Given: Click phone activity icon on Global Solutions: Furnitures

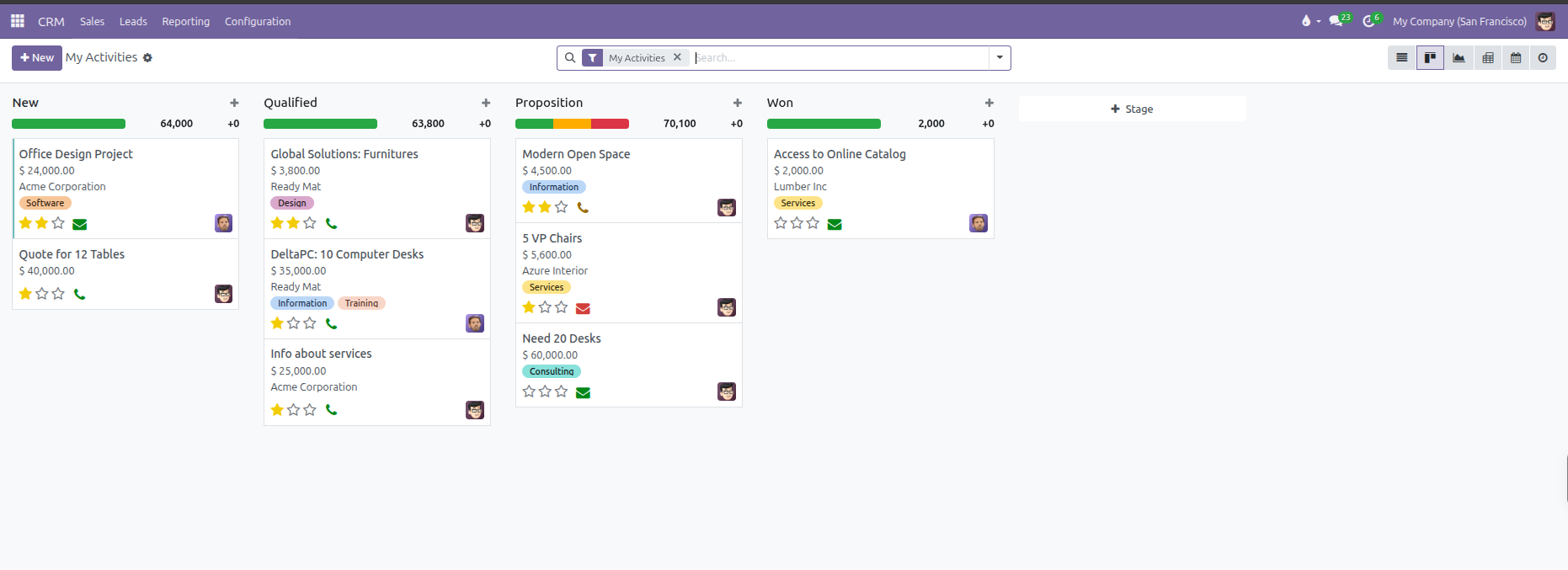Looking at the screenshot, I should coord(332,223).
